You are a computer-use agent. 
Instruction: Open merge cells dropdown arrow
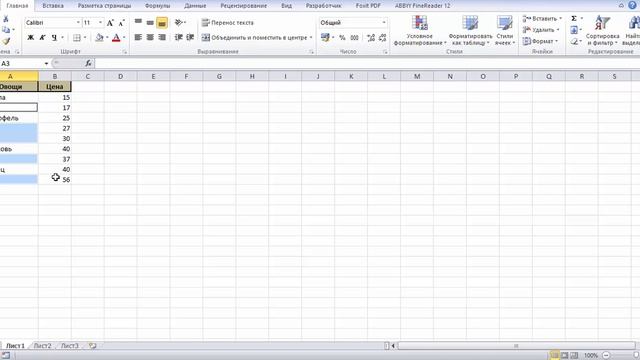click(x=311, y=38)
